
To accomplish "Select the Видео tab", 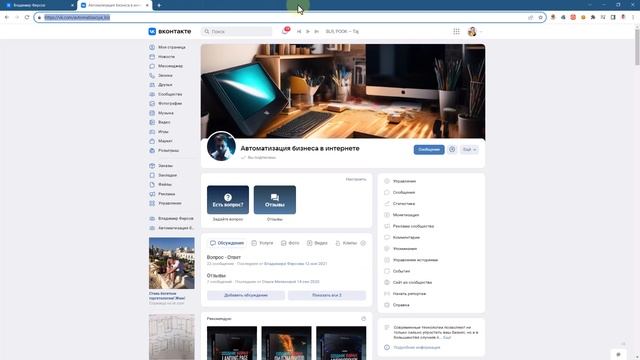I will 317,243.
